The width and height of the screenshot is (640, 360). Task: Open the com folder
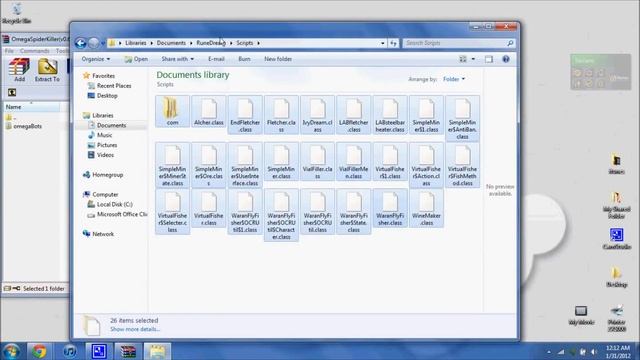pos(172,112)
